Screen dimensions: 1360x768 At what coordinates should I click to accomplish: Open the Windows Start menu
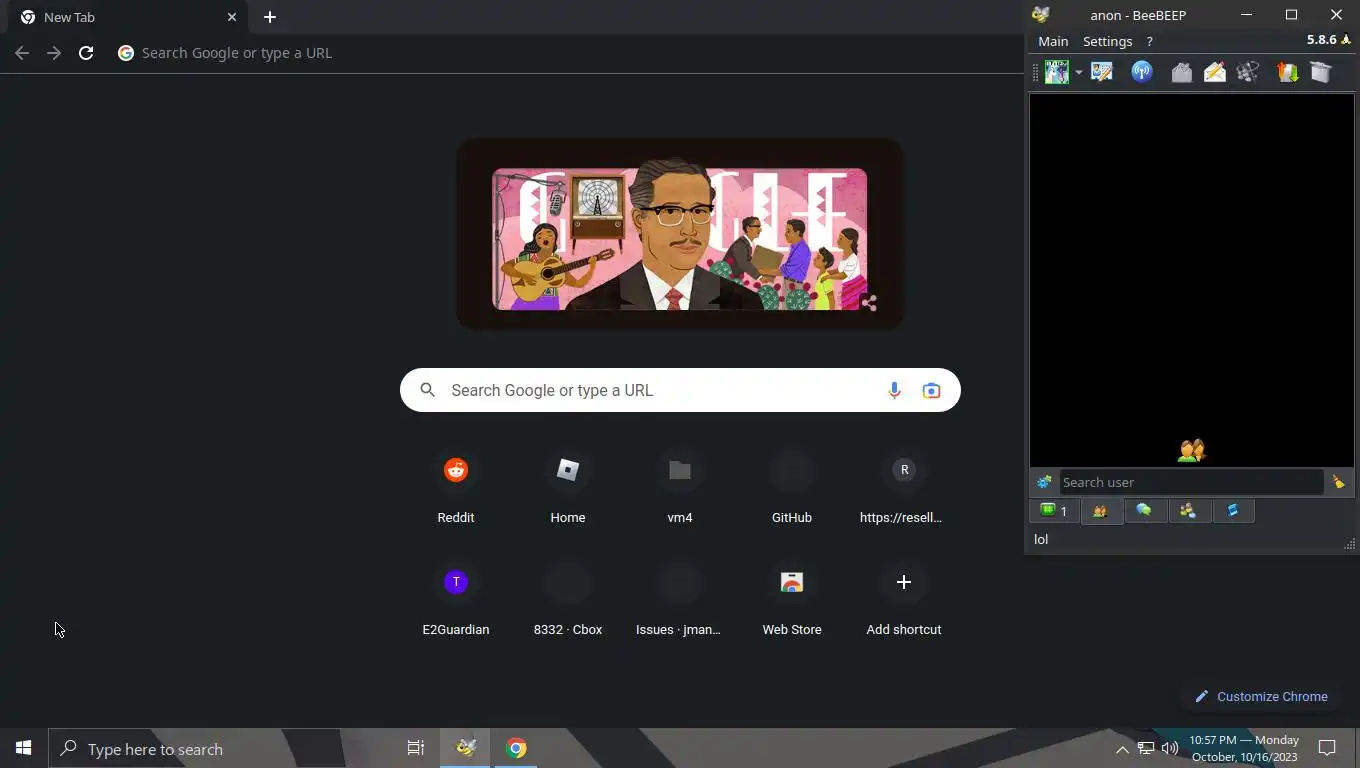[24, 748]
